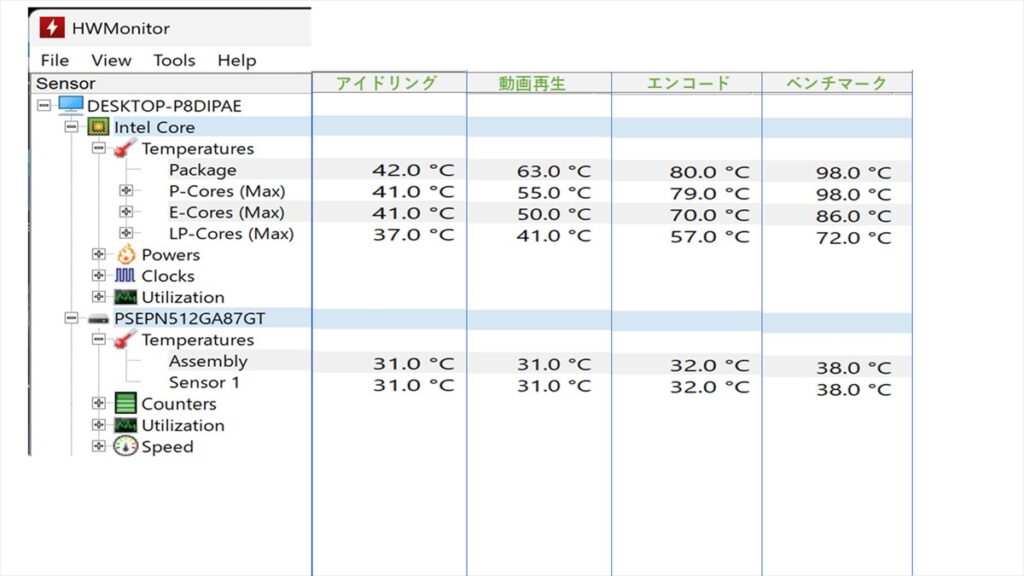The width and height of the screenshot is (1024, 576).
Task: Expand the Counters section
Action: coord(99,403)
